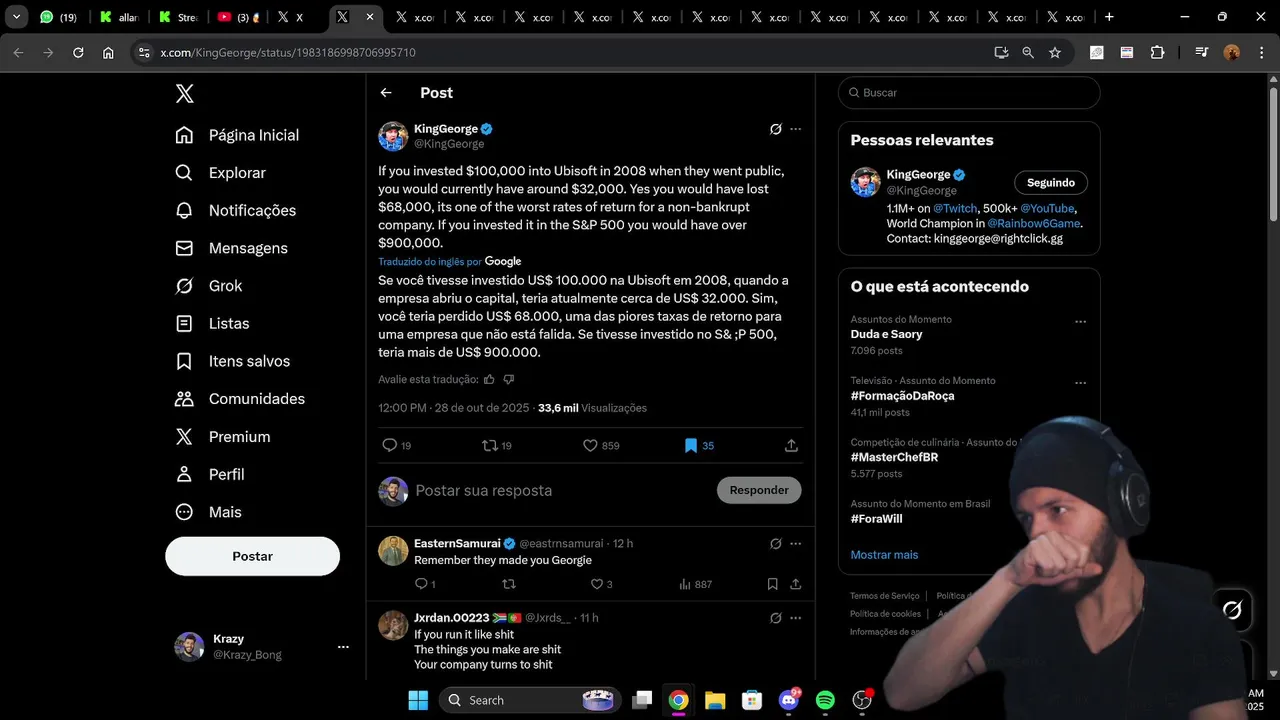Open the @Rainbow6Game mention link
The width and height of the screenshot is (1280, 720).
pyautogui.click(x=1034, y=224)
